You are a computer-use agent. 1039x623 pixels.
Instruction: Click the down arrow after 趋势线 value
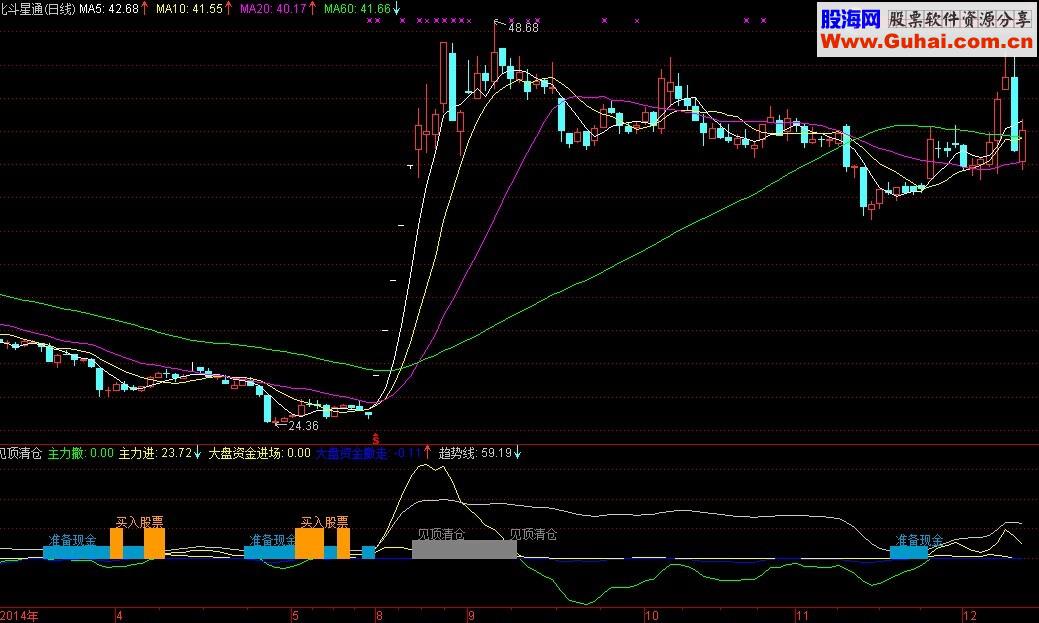518,453
